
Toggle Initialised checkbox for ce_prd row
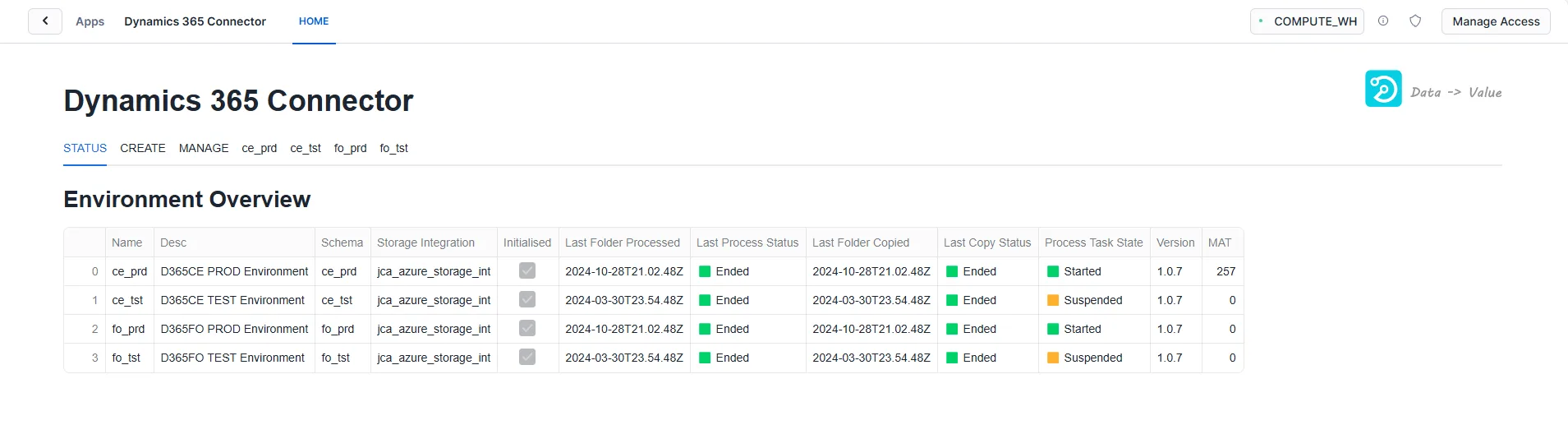coord(527,270)
